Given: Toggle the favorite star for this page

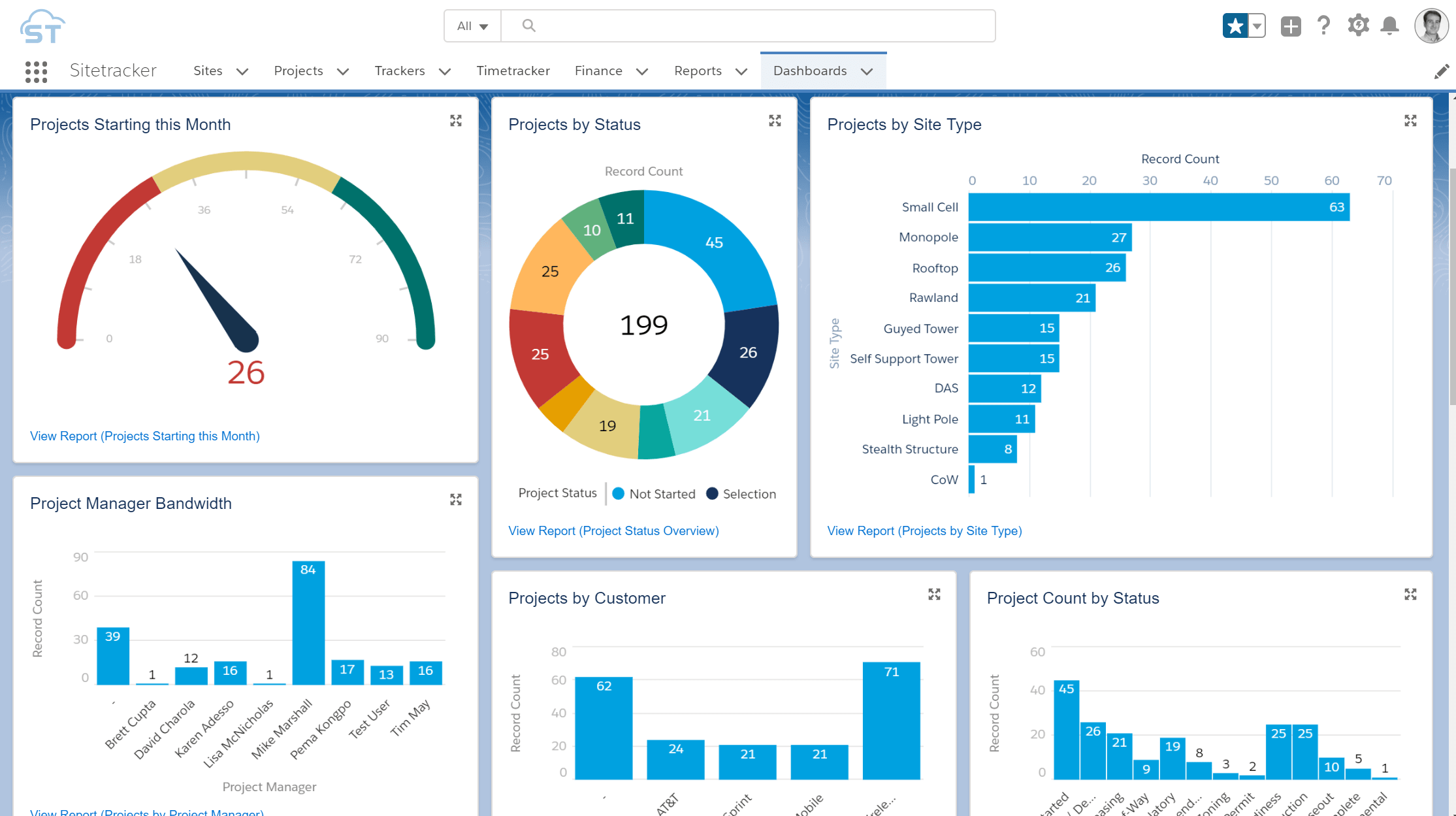Looking at the screenshot, I should pos(1235,25).
